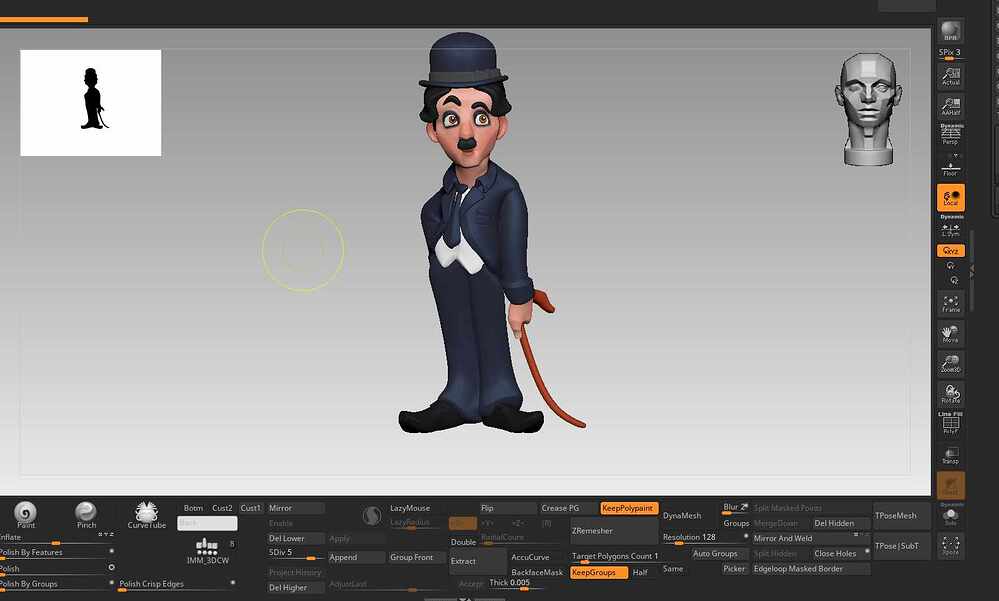The height and width of the screenshot is (601, 999).
Task: Click the ZRemesher button
Action: (614, 531)
